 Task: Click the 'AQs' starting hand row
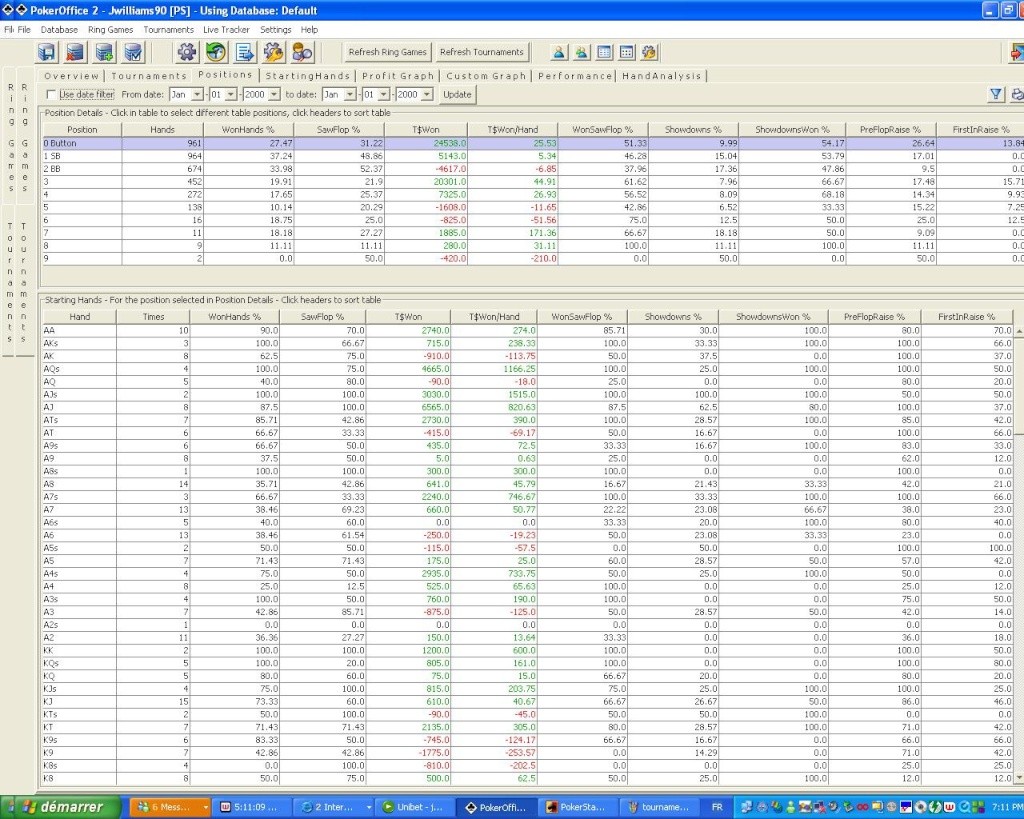coord(528,369)
